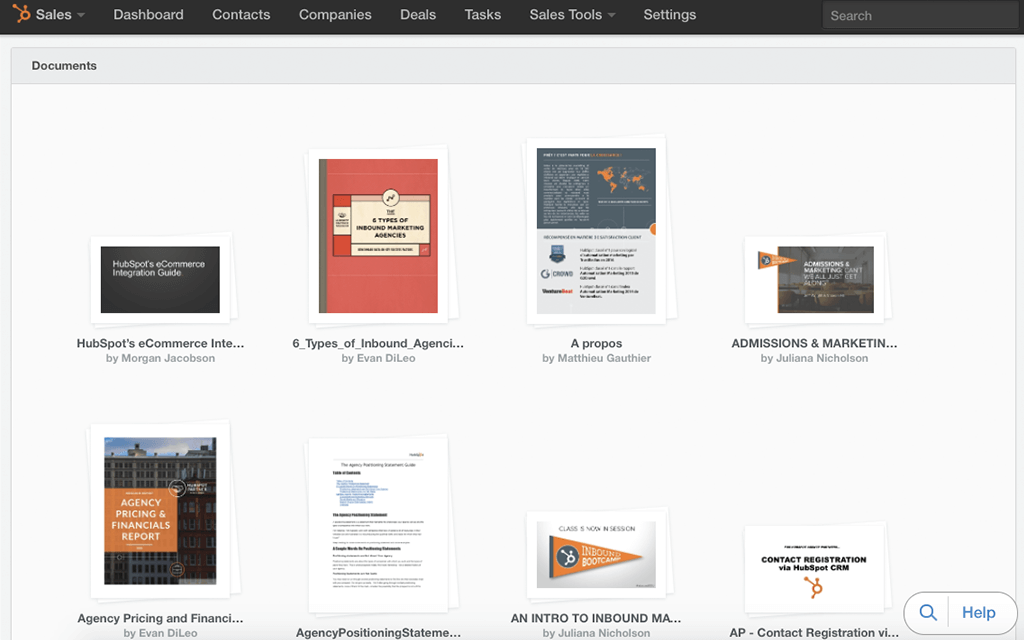Click the author link by Morgan Jacobson
This screenshot has width=1024, height=640.
tap(160, 357)
